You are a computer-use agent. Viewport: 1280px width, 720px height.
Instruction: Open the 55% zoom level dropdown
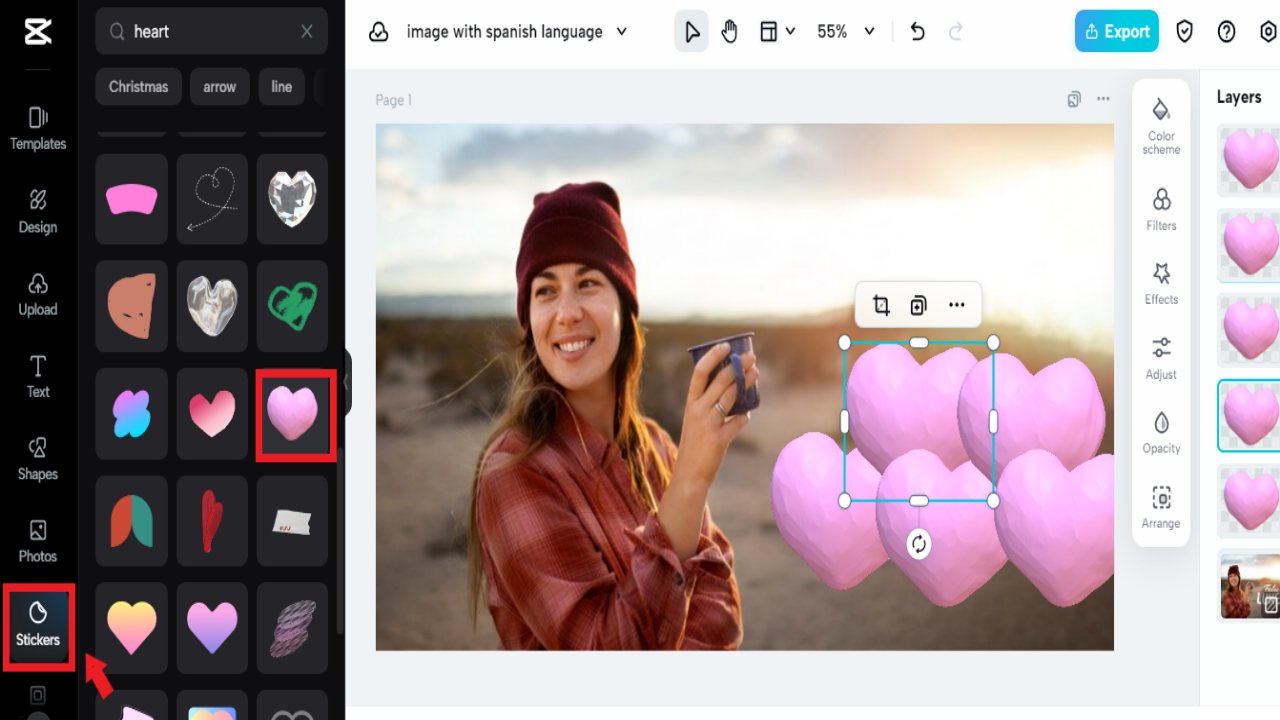(x=846, y=32)
